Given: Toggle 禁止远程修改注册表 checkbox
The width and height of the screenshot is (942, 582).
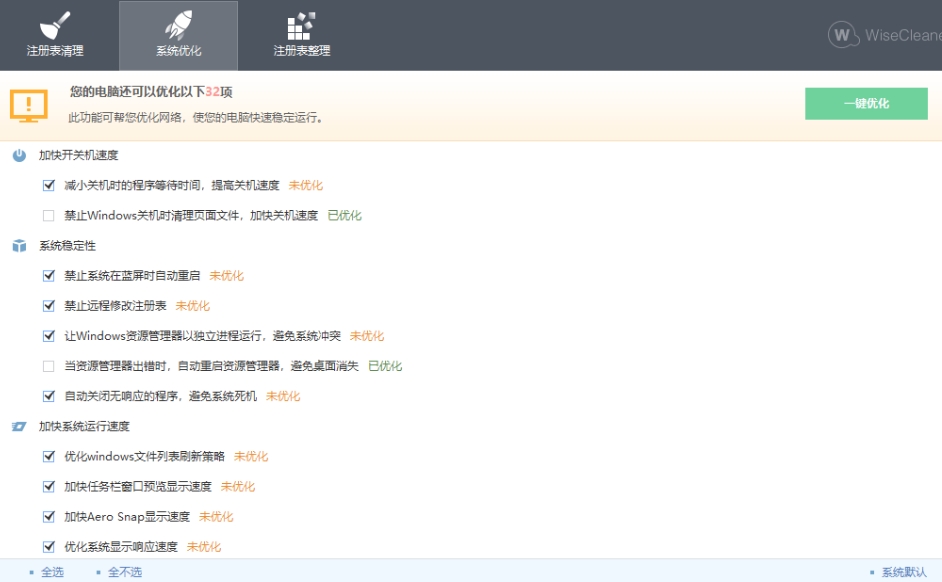Looking at the screenshot, I should pos(49,306).
